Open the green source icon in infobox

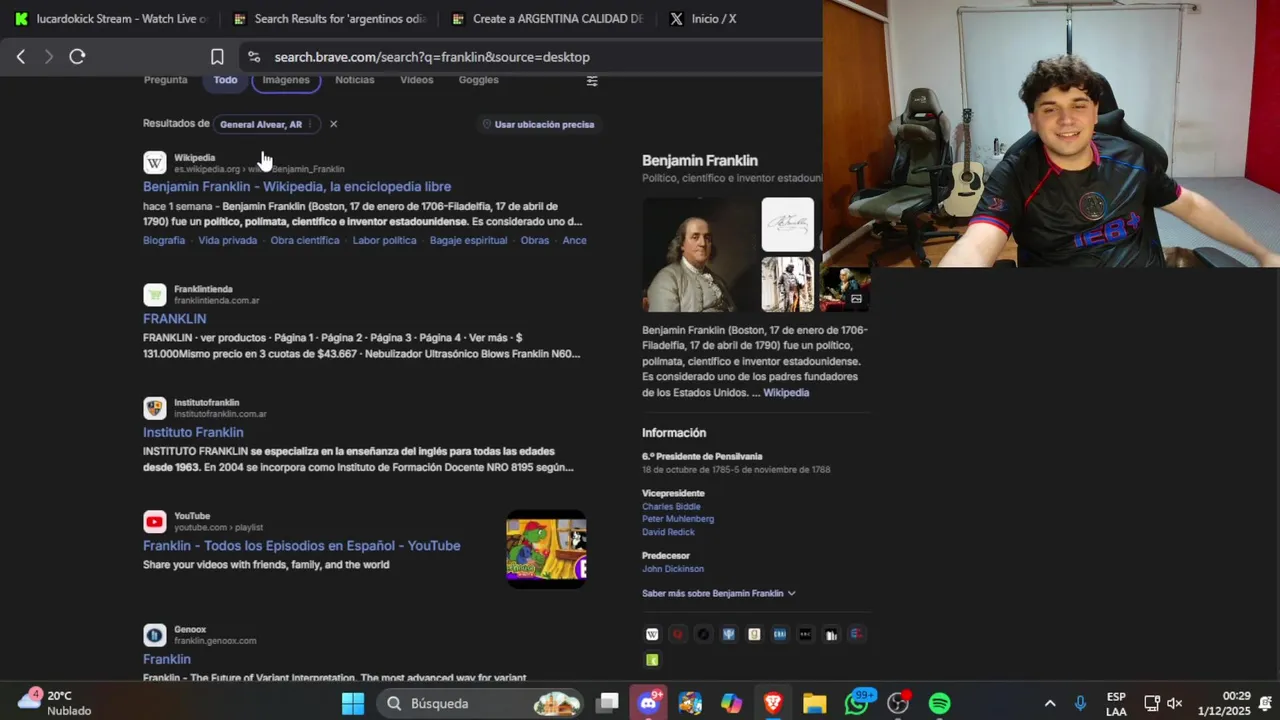(x=652, y=660)
